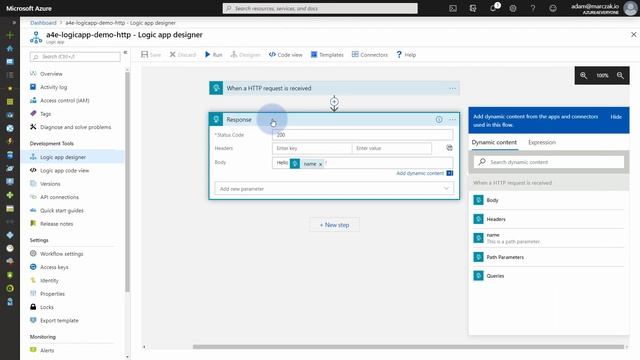Screen dimensions: 640x360
Task: Click the resource menu search box
Action: pos(75,57)
